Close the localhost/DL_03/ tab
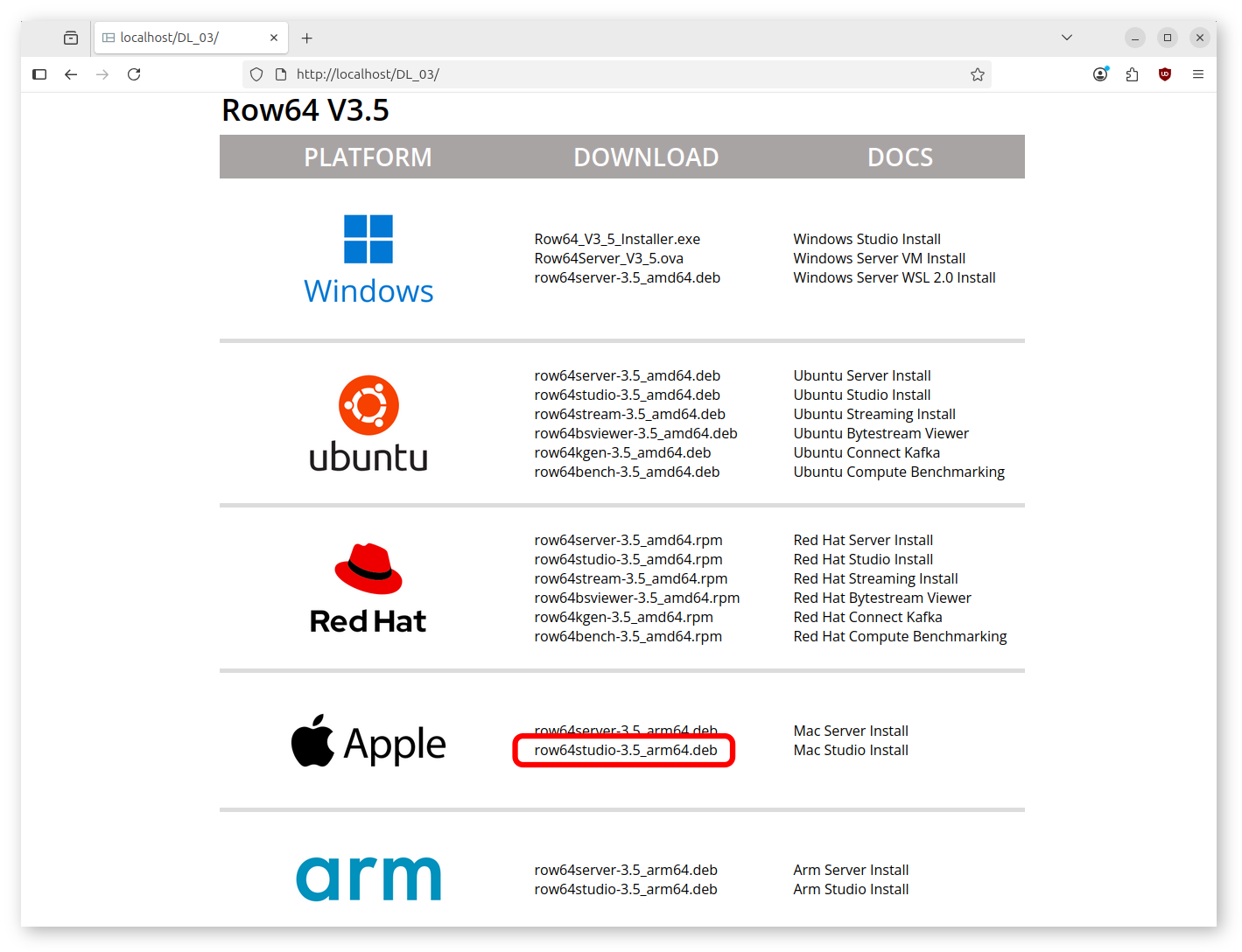 pos(274,38)
